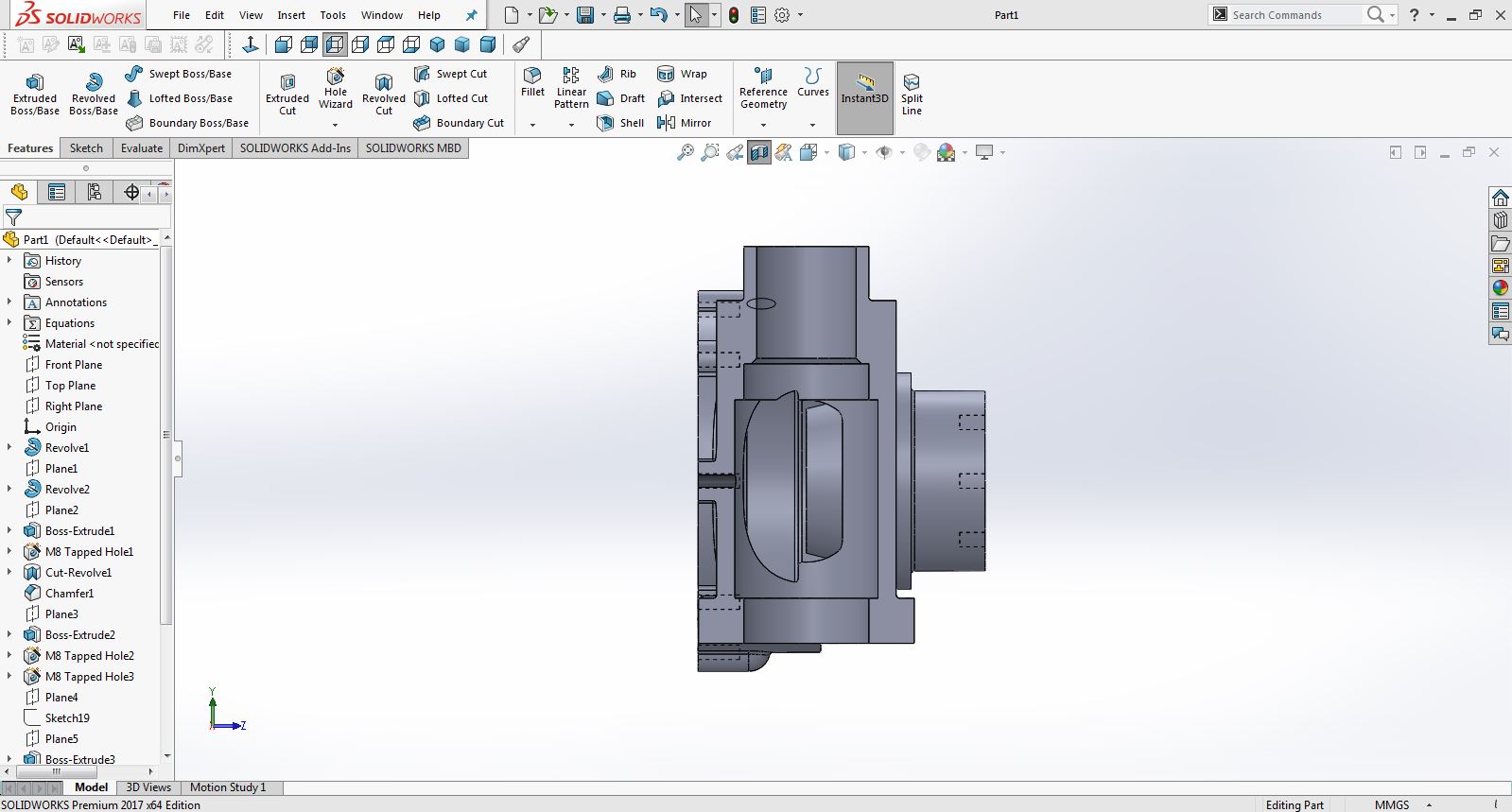Select the Revolved Cut tool
This screenshot has height=812, width=1512.
[x=384, y=95]
